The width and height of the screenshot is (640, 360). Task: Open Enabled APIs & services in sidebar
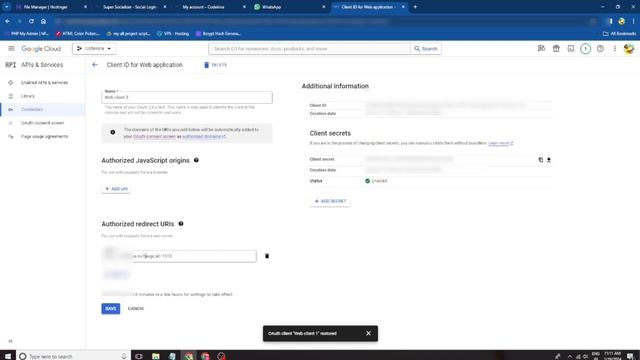(x=44, y=82)
